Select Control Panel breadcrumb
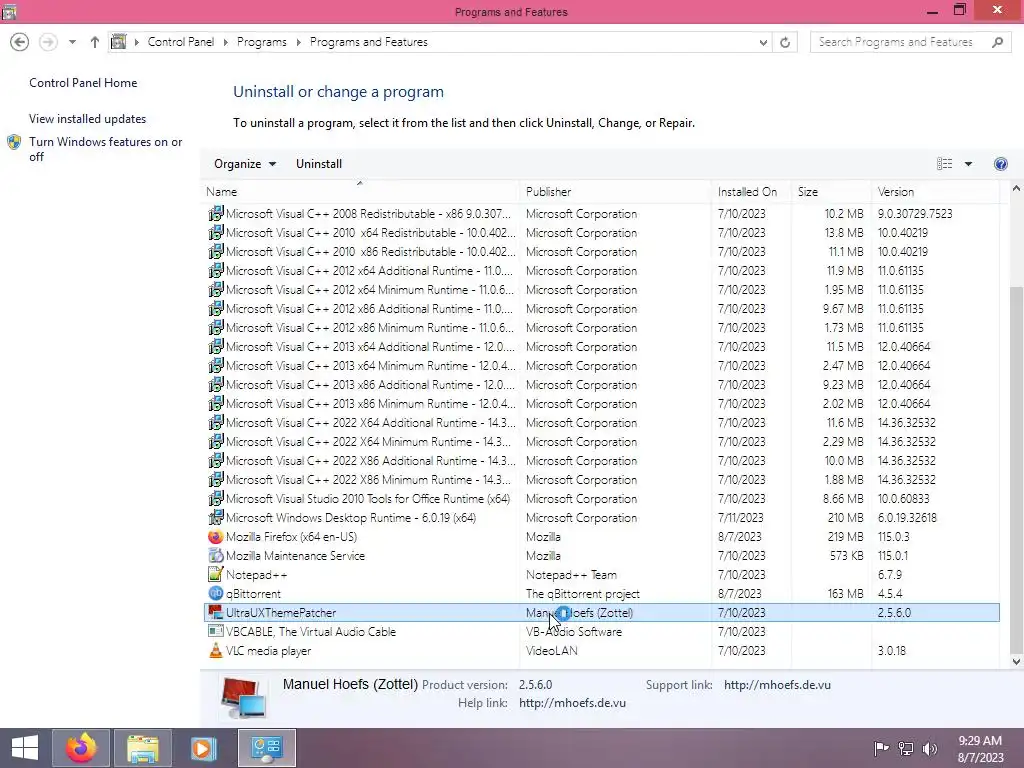Image resolution: width=1024 pixels, height=768 pixels. coord(181,42)
